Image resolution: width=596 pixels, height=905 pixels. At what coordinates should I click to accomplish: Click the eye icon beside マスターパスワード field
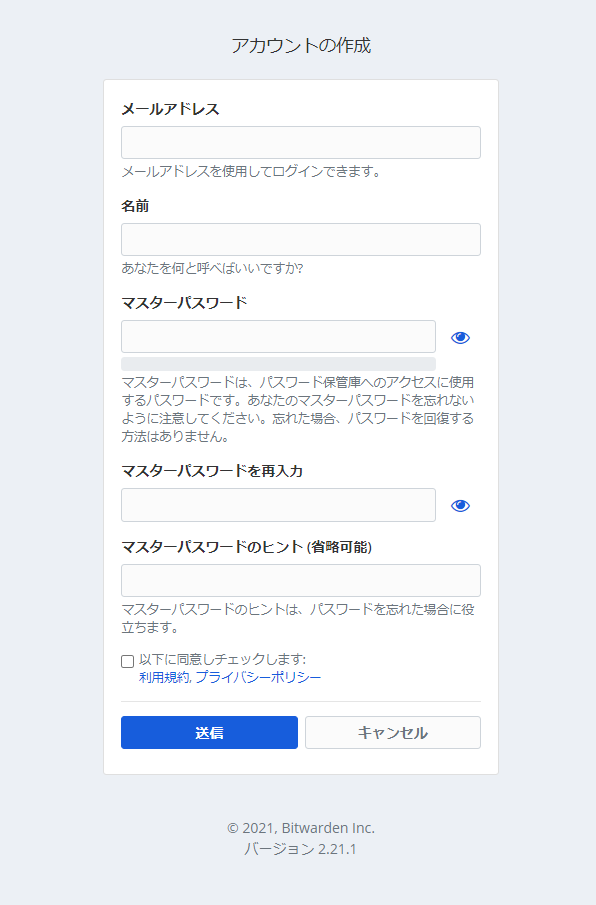pos(459,337)
